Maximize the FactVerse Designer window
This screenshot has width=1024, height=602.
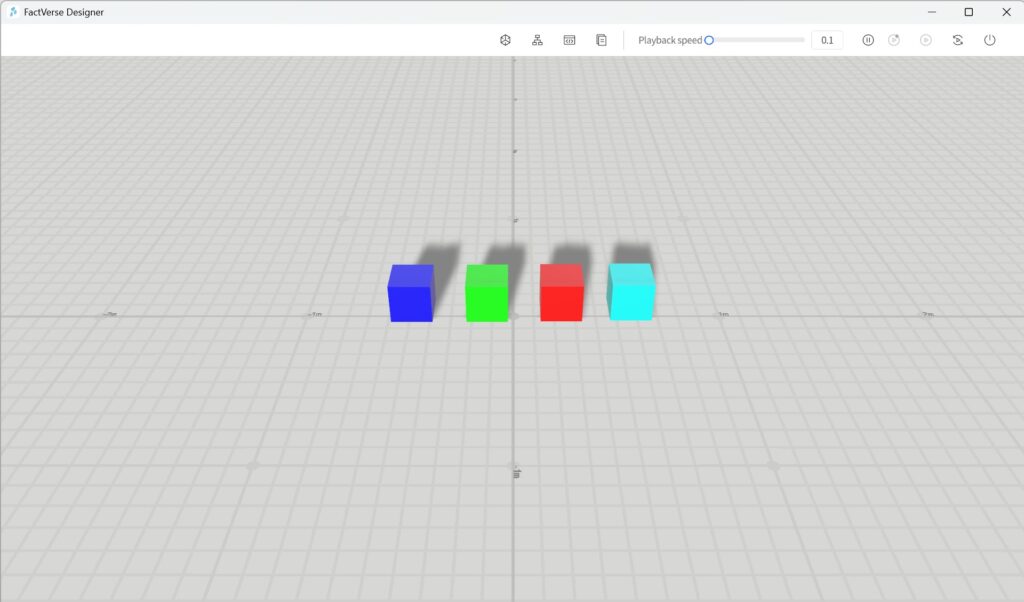968,12
